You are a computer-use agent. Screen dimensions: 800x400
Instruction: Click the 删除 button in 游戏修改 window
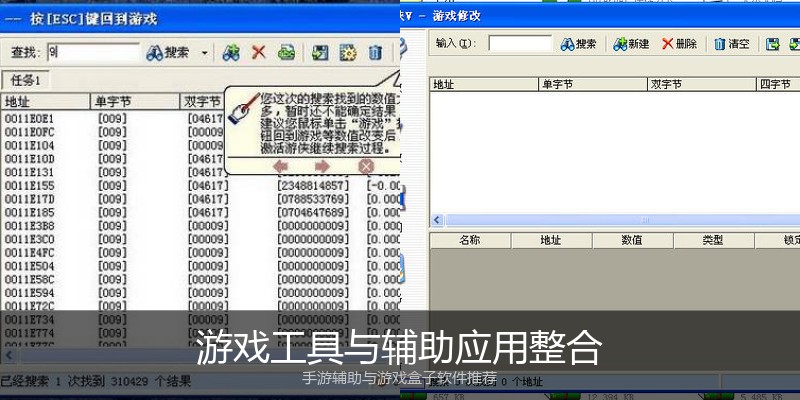pos(680,44)
